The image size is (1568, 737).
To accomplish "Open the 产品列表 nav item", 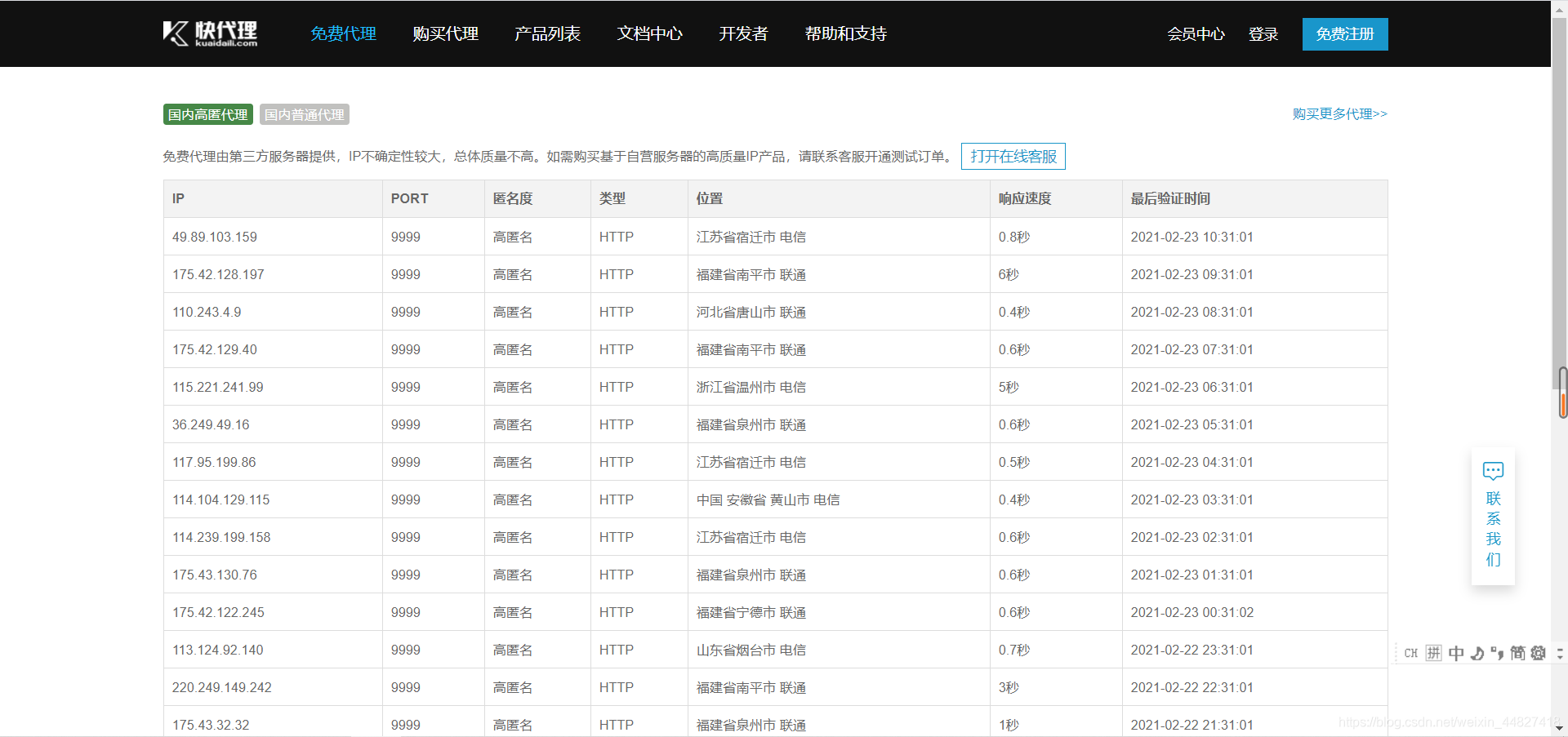I will coord(547,33).
